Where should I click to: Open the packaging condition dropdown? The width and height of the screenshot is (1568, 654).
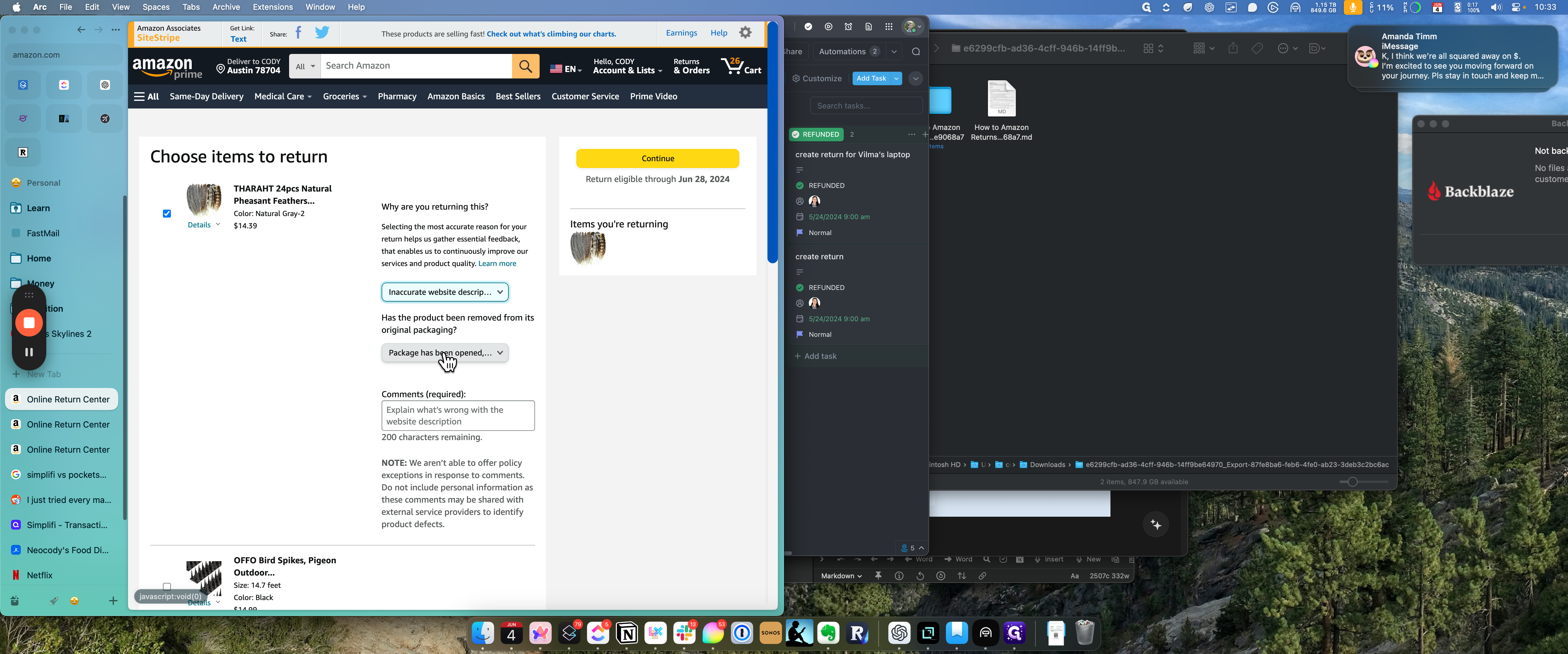(445, 352)
